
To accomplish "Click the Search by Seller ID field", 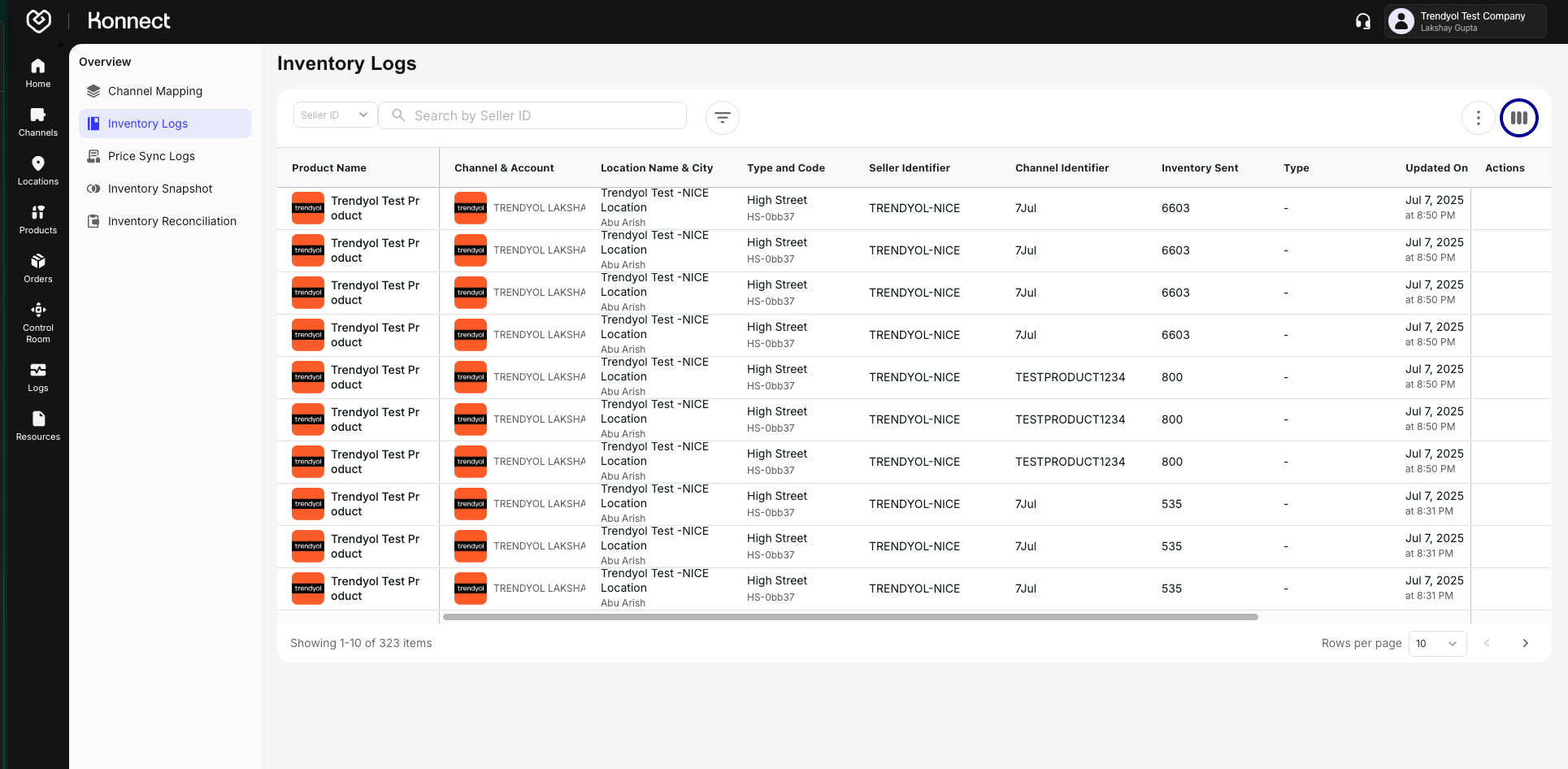I will [532, 115].
